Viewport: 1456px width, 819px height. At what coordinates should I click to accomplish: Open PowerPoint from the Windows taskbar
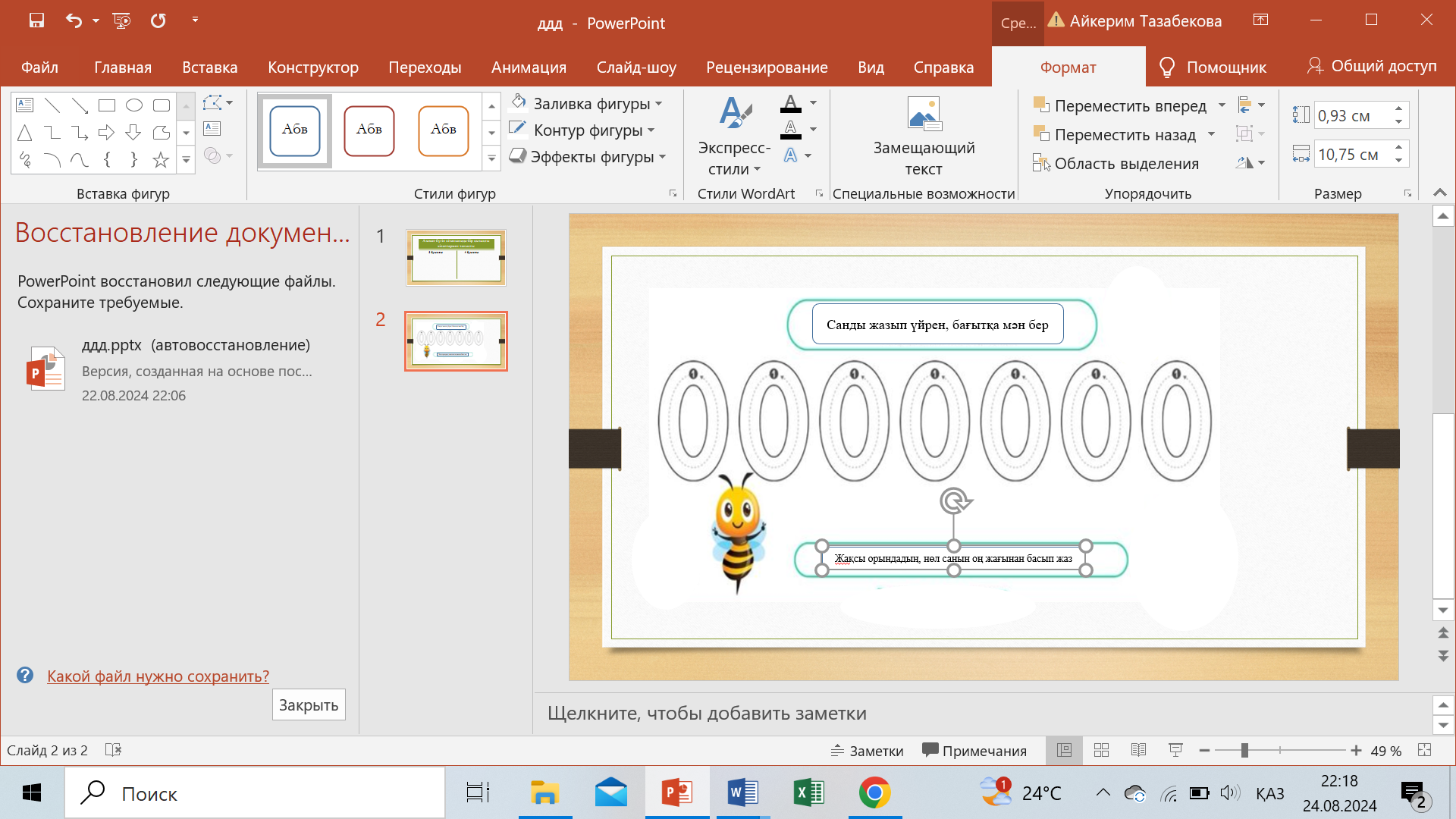click(x=676, y=793)
